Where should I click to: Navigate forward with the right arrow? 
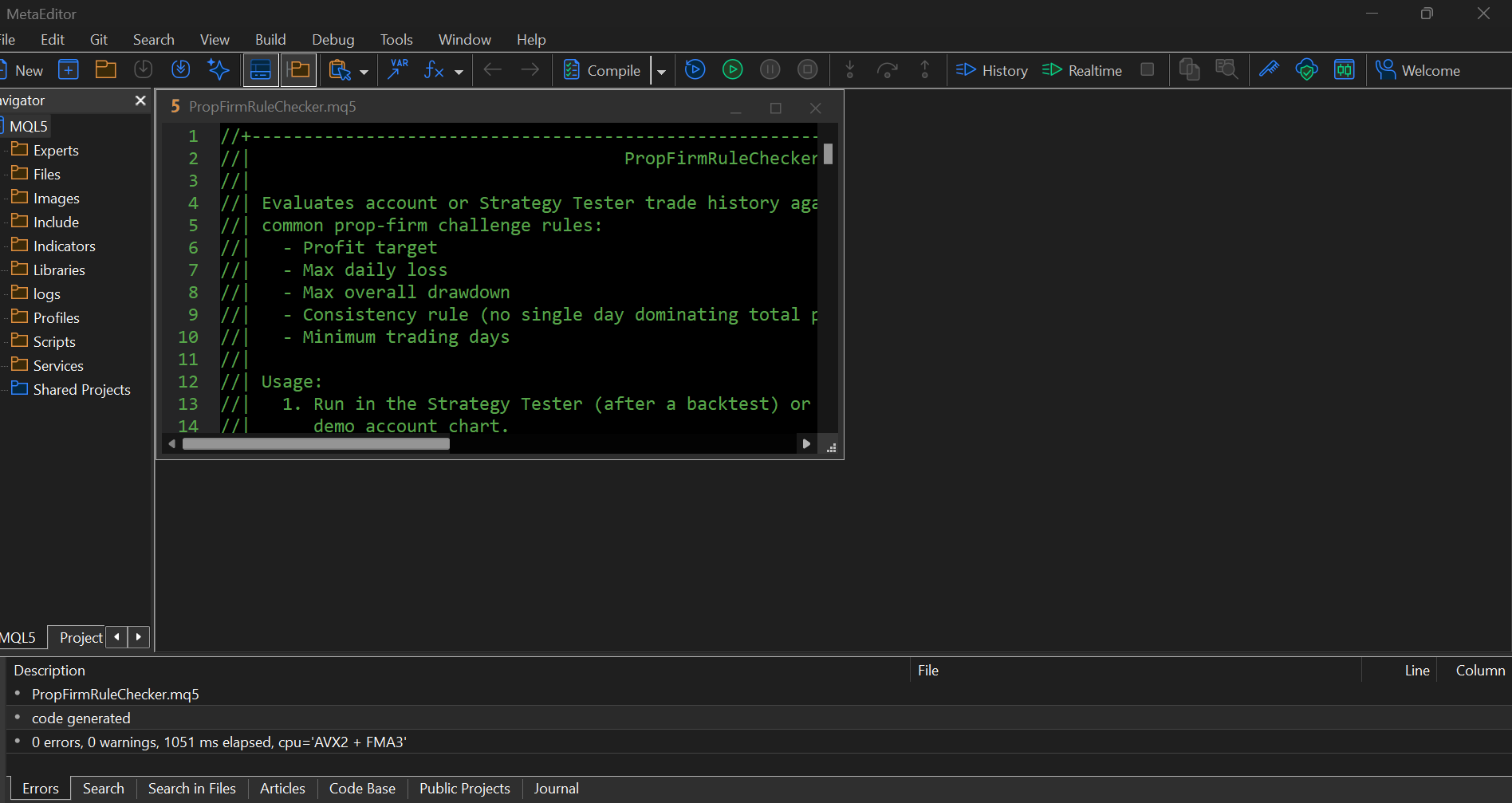[530, 70]
